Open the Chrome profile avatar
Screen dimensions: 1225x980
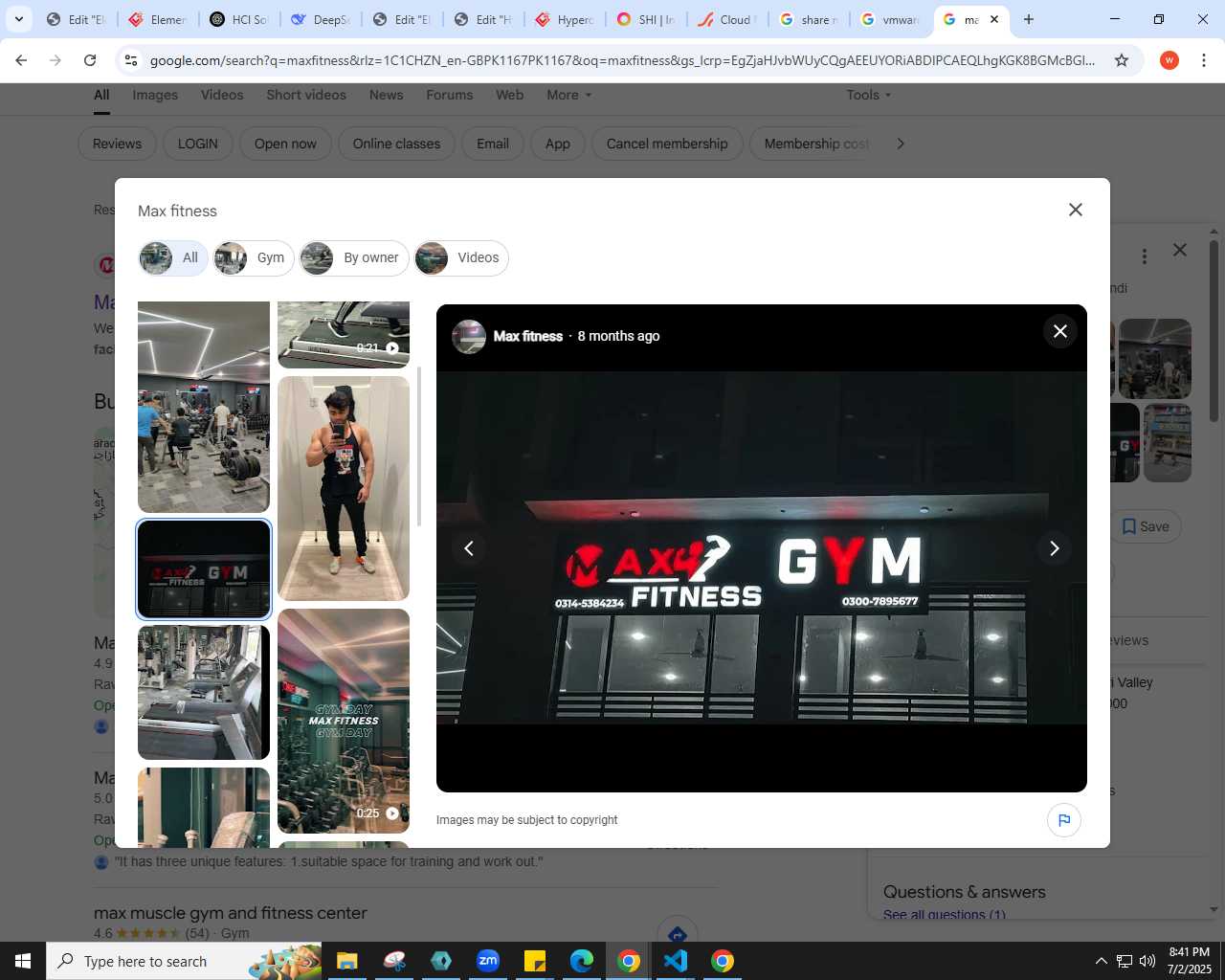tap(1169, 60)
